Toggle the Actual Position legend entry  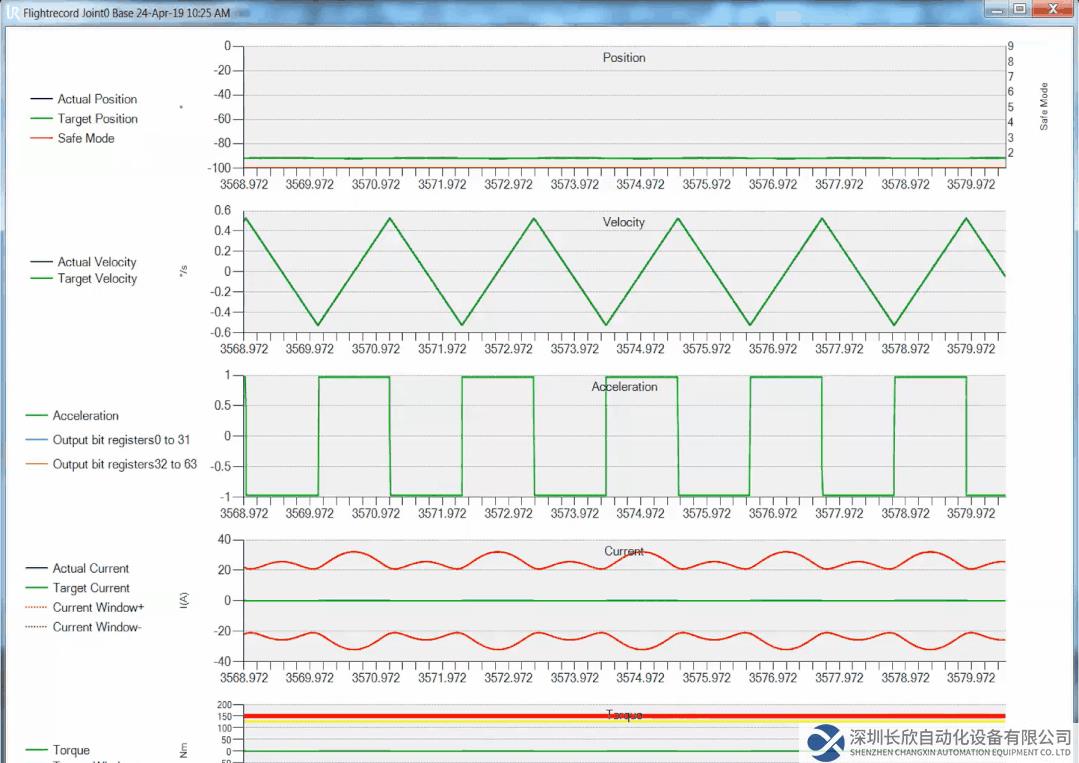click(x=96, y=99)
